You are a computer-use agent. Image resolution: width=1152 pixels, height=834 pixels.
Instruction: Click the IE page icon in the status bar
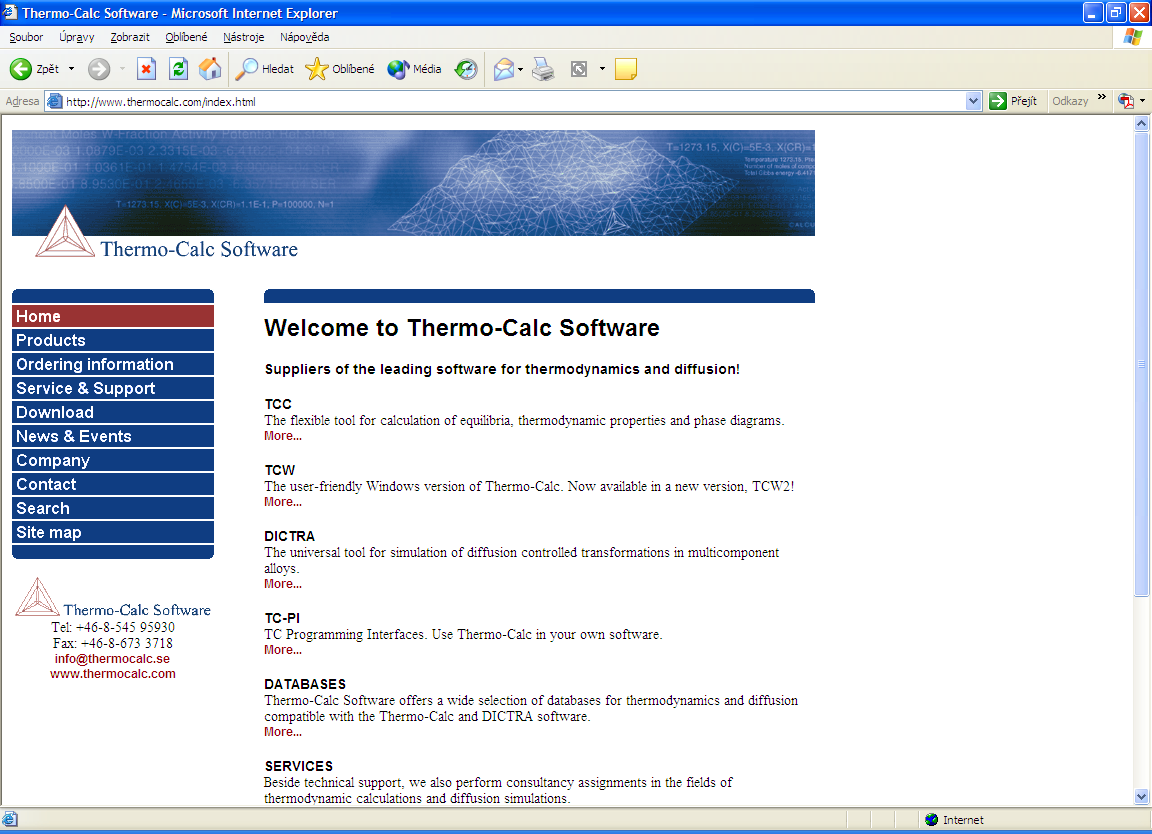coord(10,819)
